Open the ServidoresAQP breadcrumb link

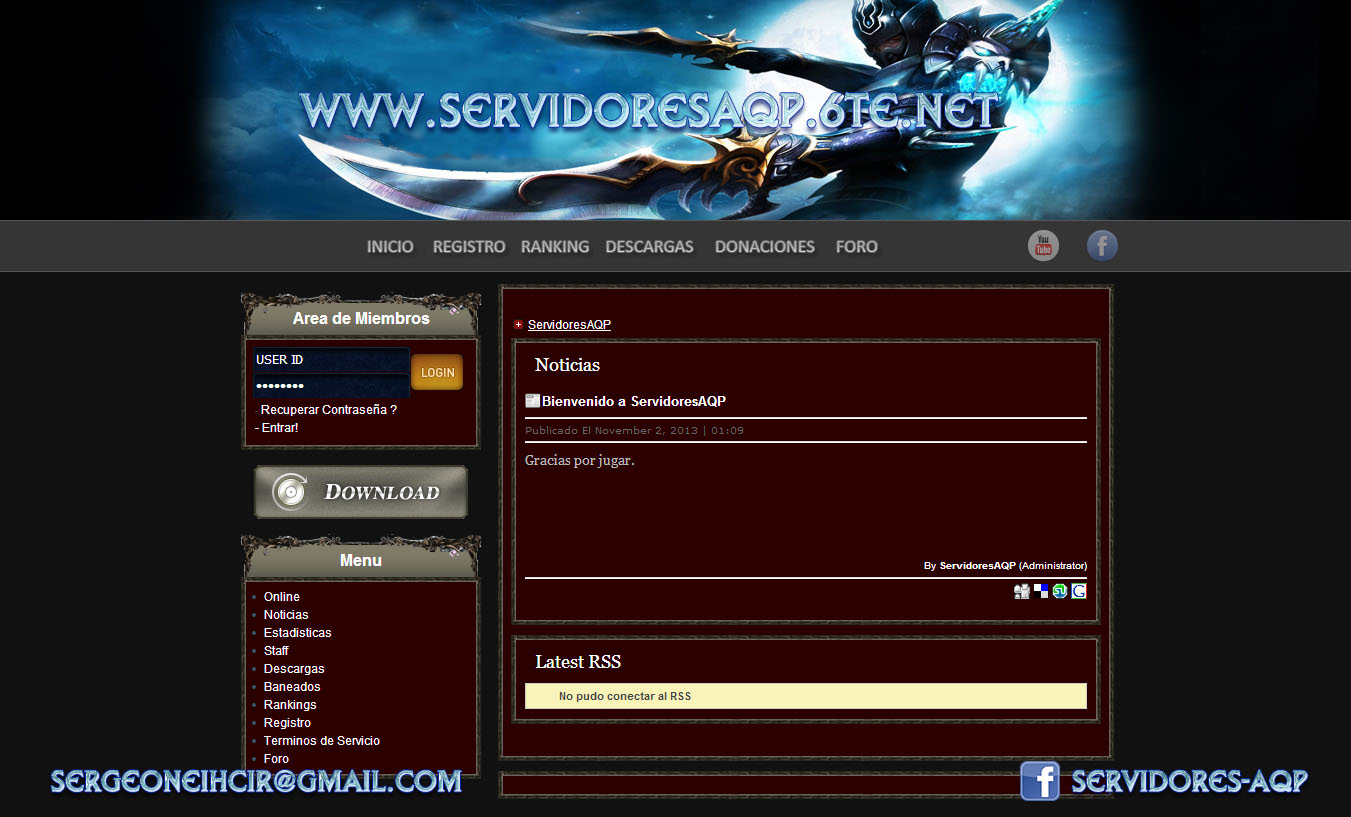(x=569, y=325)
